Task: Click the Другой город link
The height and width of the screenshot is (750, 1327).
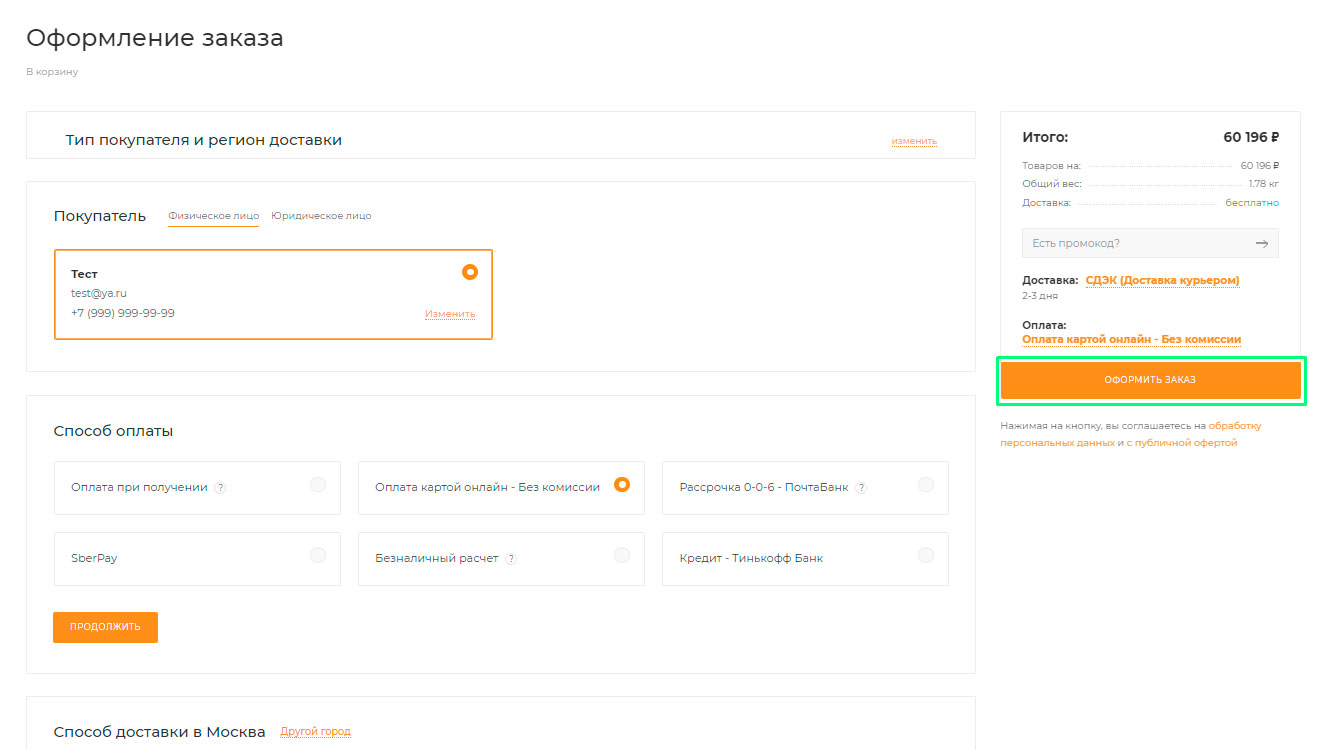Action: (x=315, y=732)
